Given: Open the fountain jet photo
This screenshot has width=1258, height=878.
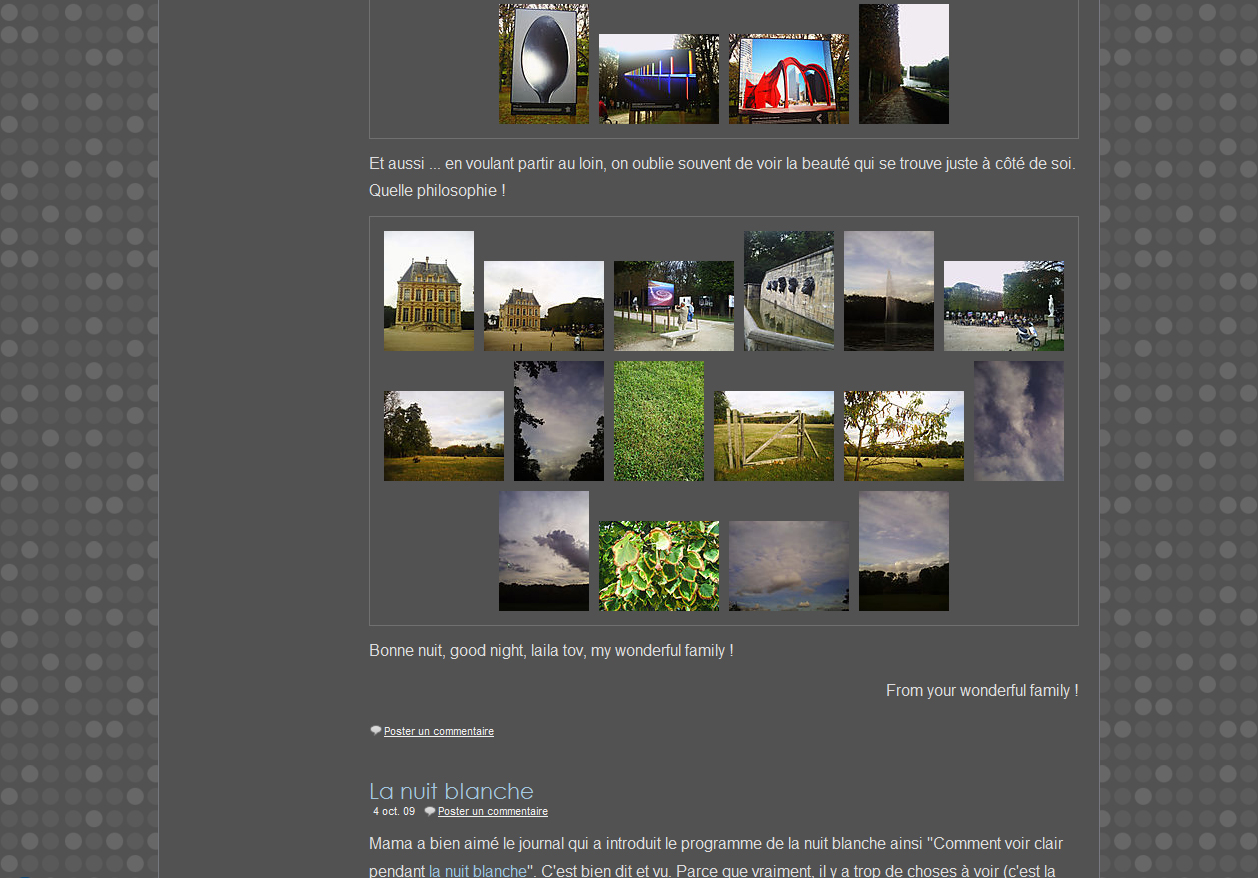Looking at the screenshot, I should [888, 291].
